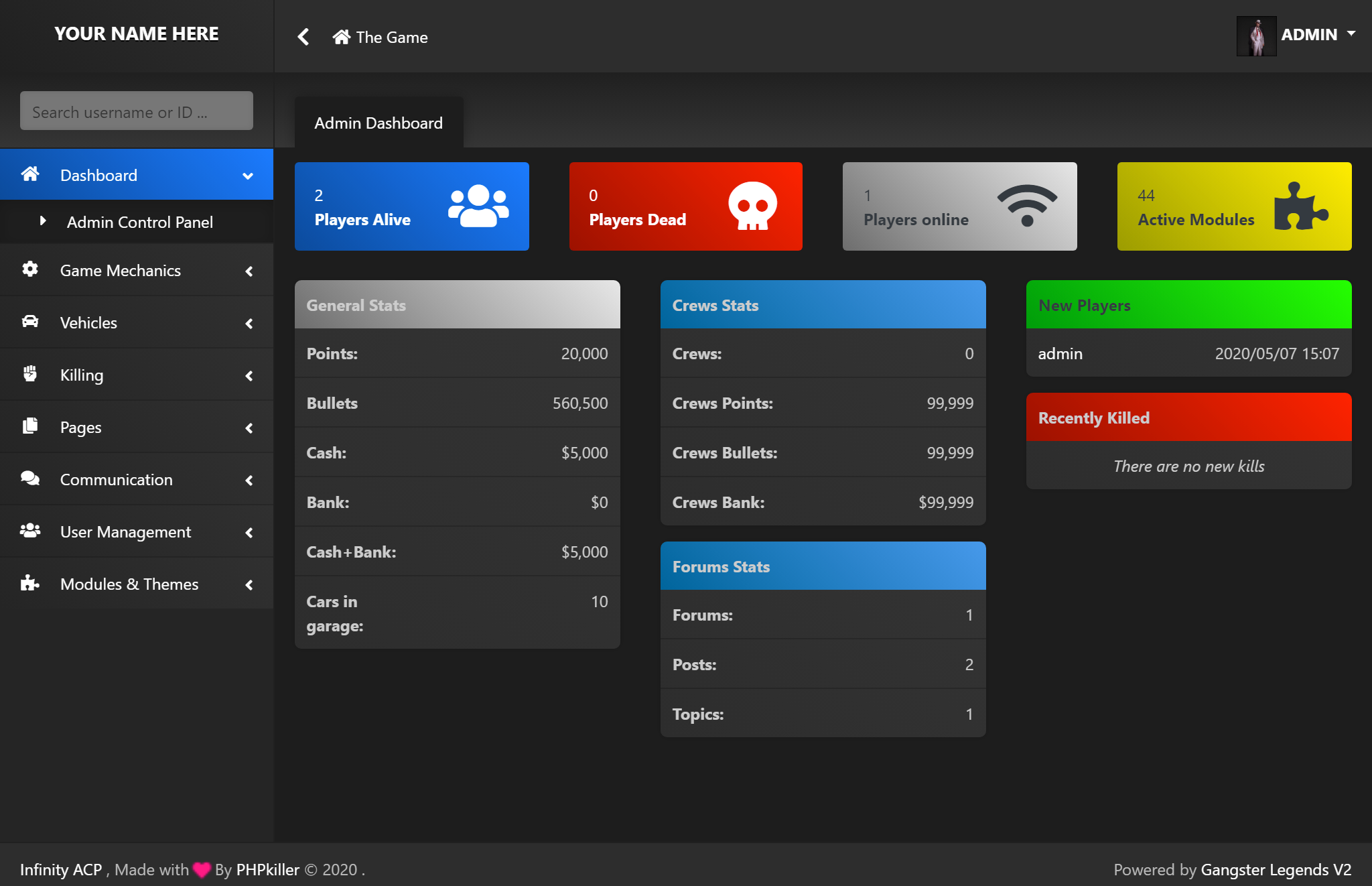Open the Admin Control Panel submenu item
Image resolution: width=1372 pixels, height=886 pixels.
click(x=139, y=222)
